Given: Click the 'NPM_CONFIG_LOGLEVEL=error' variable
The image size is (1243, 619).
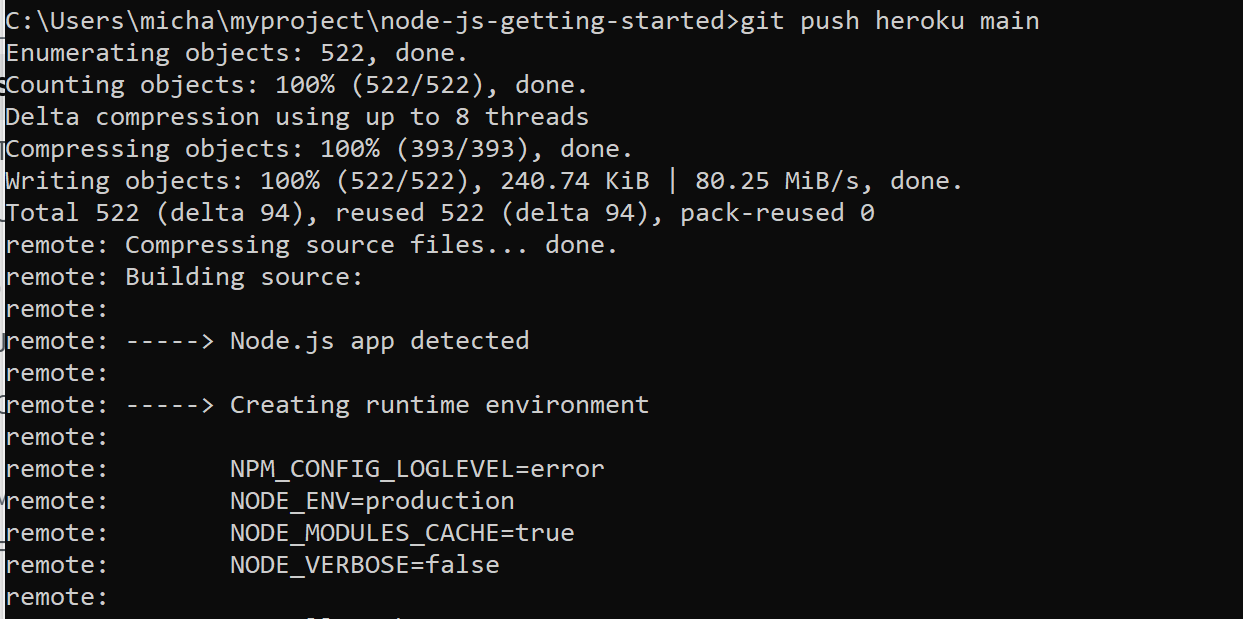Looking at the screenshot, I should click(417, 469).
